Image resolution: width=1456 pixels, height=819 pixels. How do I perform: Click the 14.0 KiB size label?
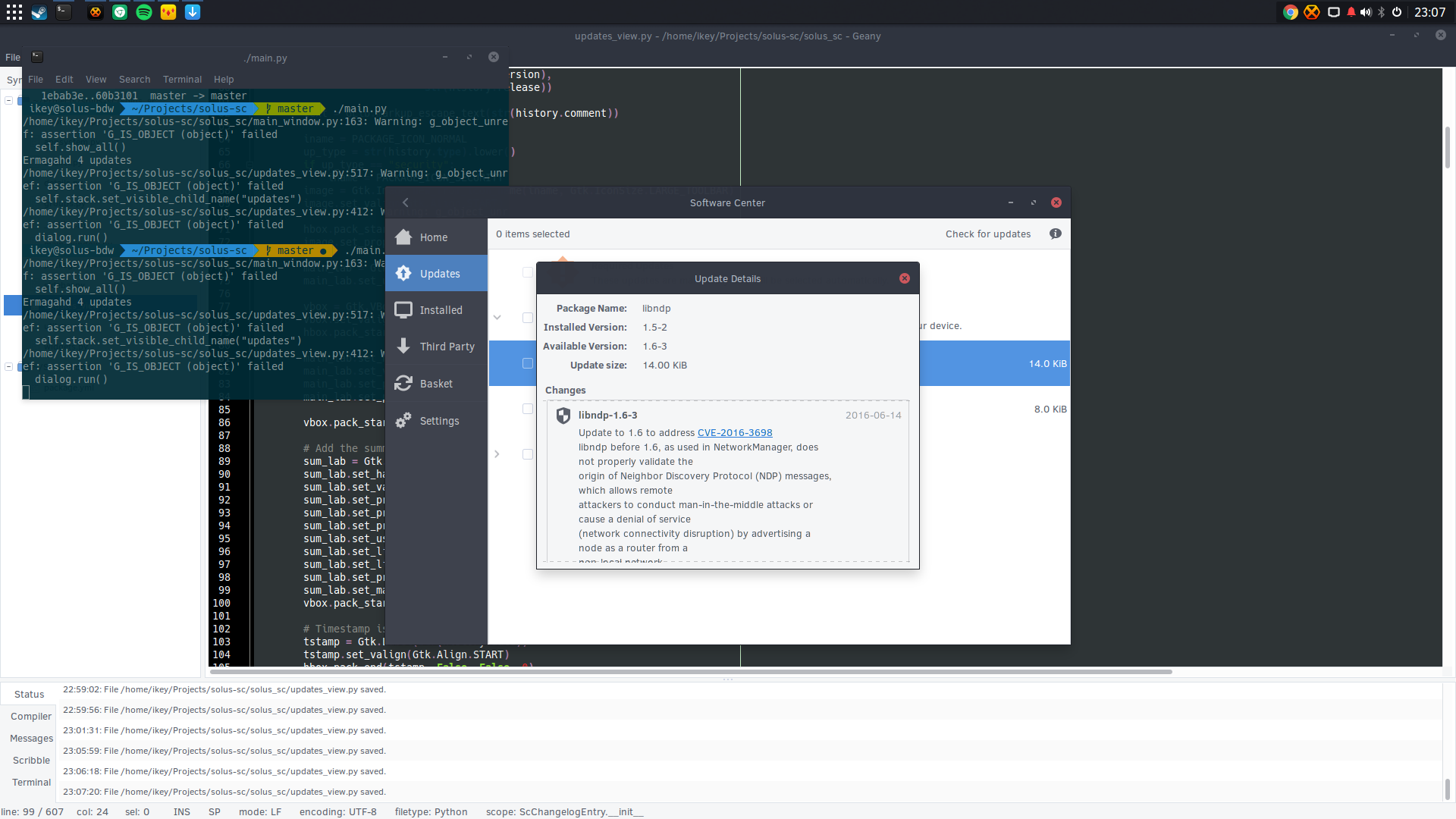pyautogui.click(x=1047, y=363)
